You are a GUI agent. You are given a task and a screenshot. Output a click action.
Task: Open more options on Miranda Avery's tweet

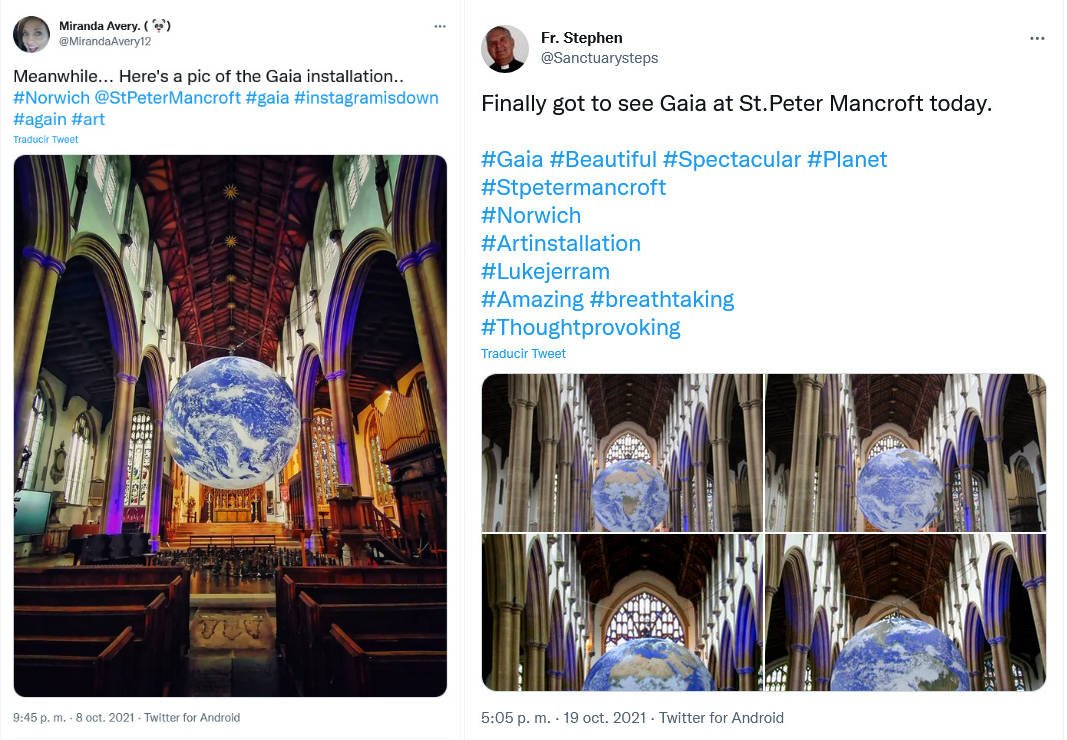pos(440,27)
